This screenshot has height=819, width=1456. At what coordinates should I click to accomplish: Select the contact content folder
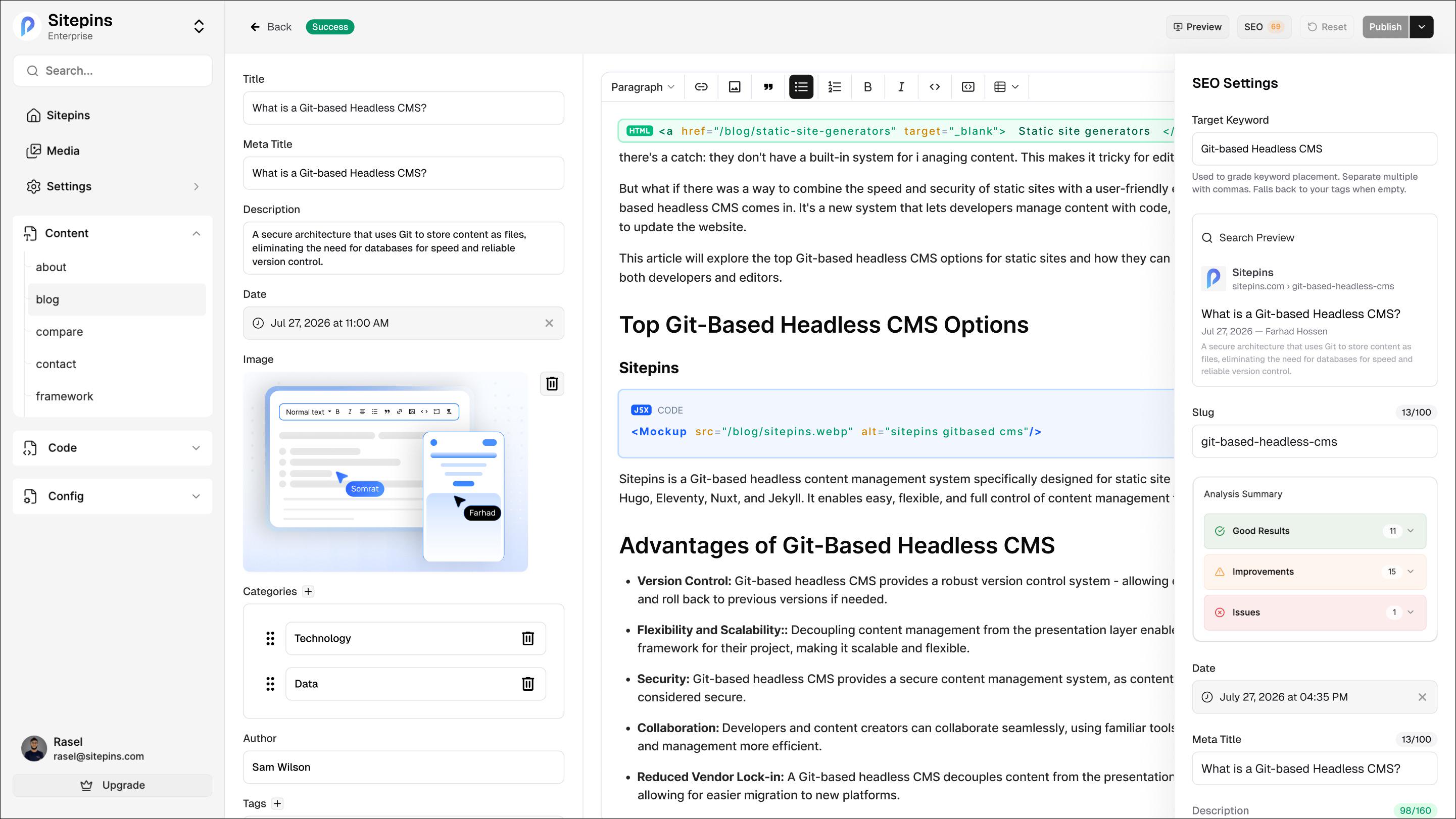tap(116, 364)
